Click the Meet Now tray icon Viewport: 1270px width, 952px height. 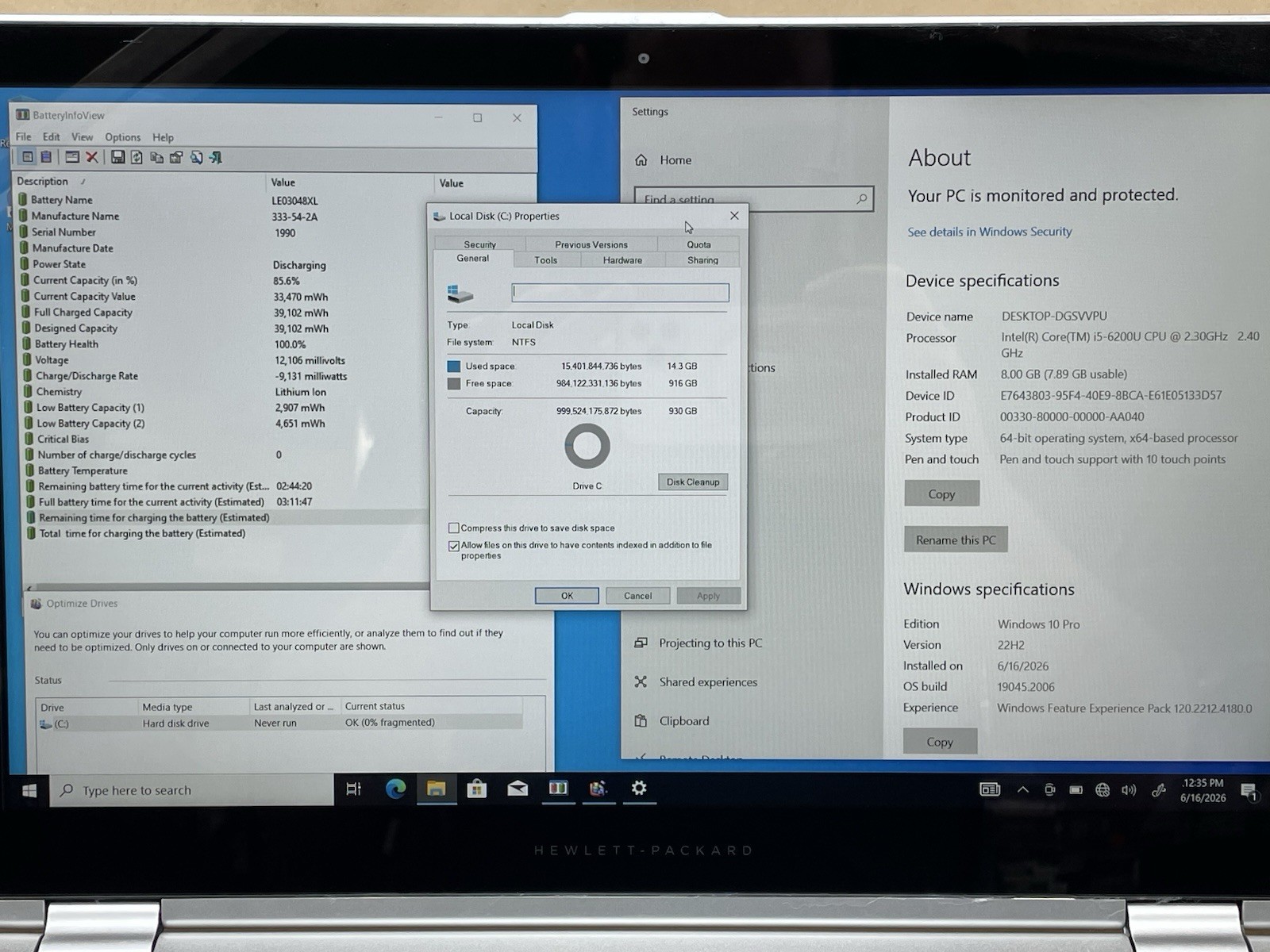[1049, 790]
